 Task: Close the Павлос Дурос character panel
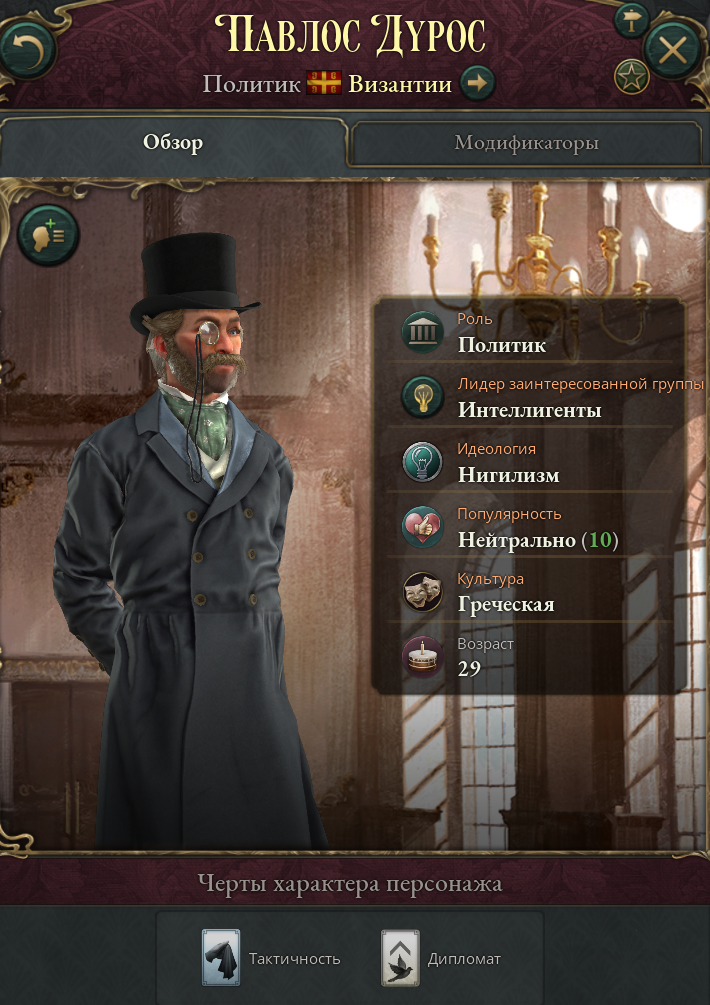[x=672, y=49]
